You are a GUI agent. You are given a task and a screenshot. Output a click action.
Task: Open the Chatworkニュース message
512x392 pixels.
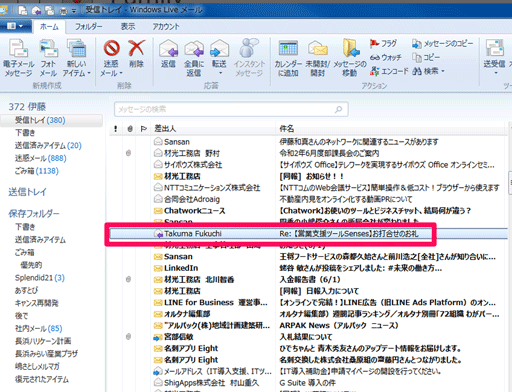[x=307, y=211]
